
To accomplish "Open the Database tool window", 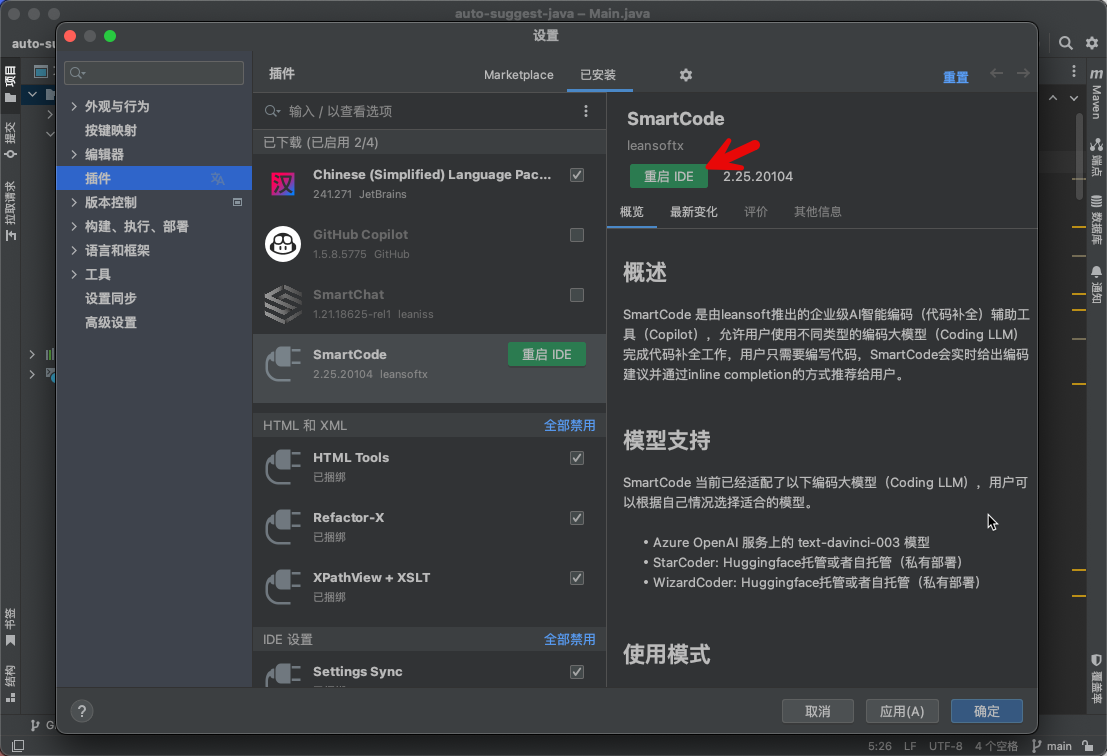I will 1096,220.
